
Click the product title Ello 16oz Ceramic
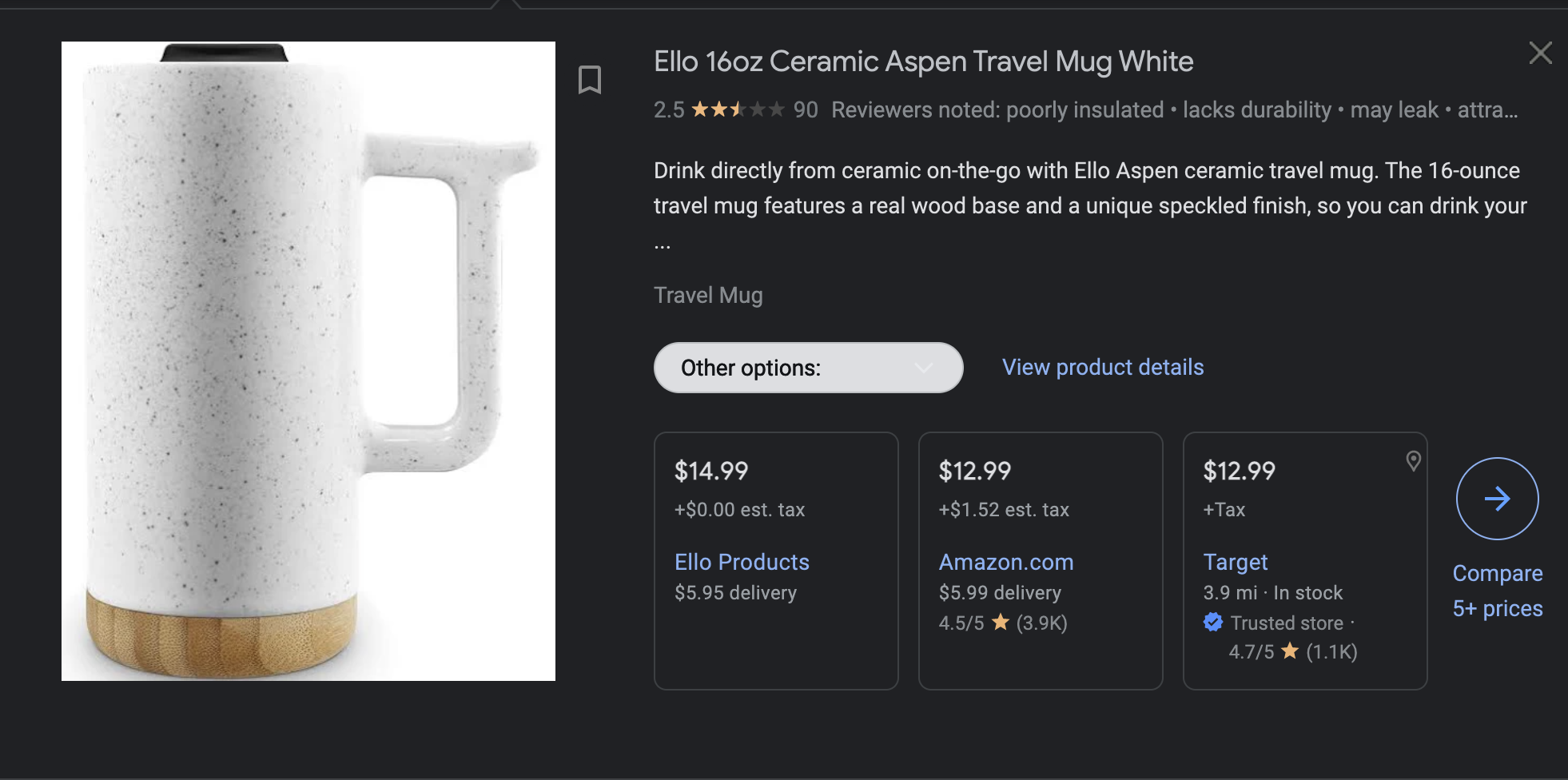pos(923,62)
